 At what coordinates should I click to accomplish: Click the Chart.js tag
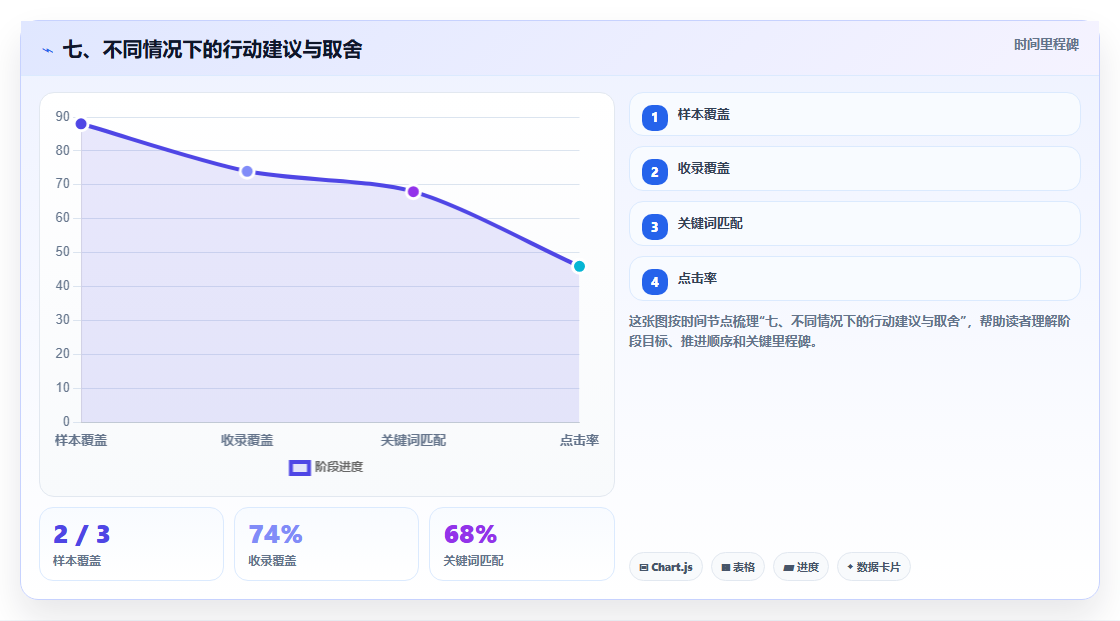click(x=666, y=567)
